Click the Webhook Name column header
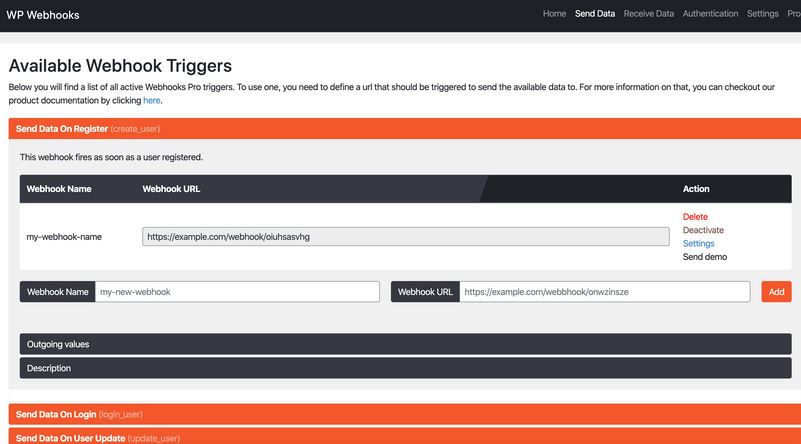801x444 pixels. pos(59,189)
